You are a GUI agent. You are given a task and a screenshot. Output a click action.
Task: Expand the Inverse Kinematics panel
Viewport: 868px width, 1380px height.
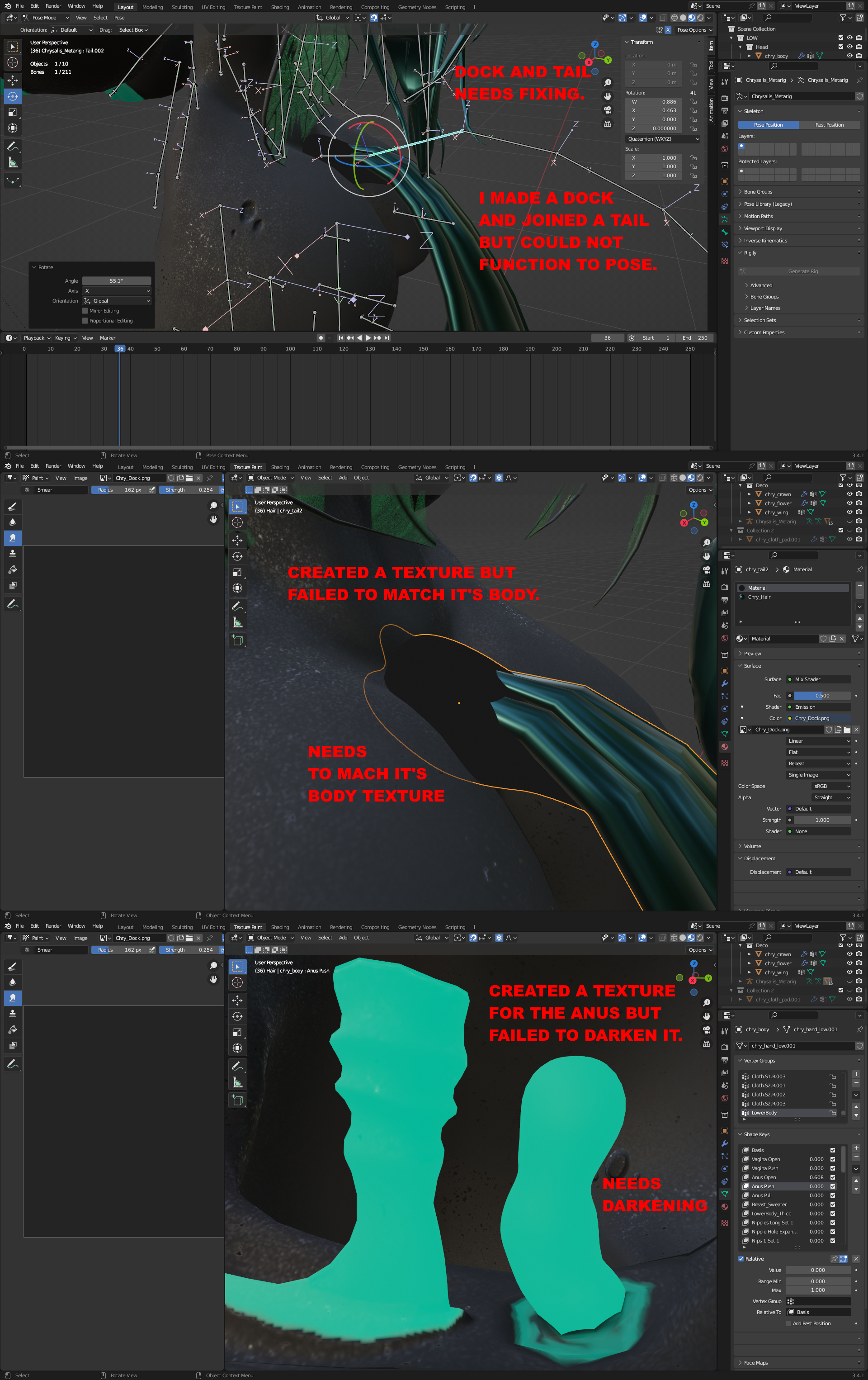click(765, 241)
